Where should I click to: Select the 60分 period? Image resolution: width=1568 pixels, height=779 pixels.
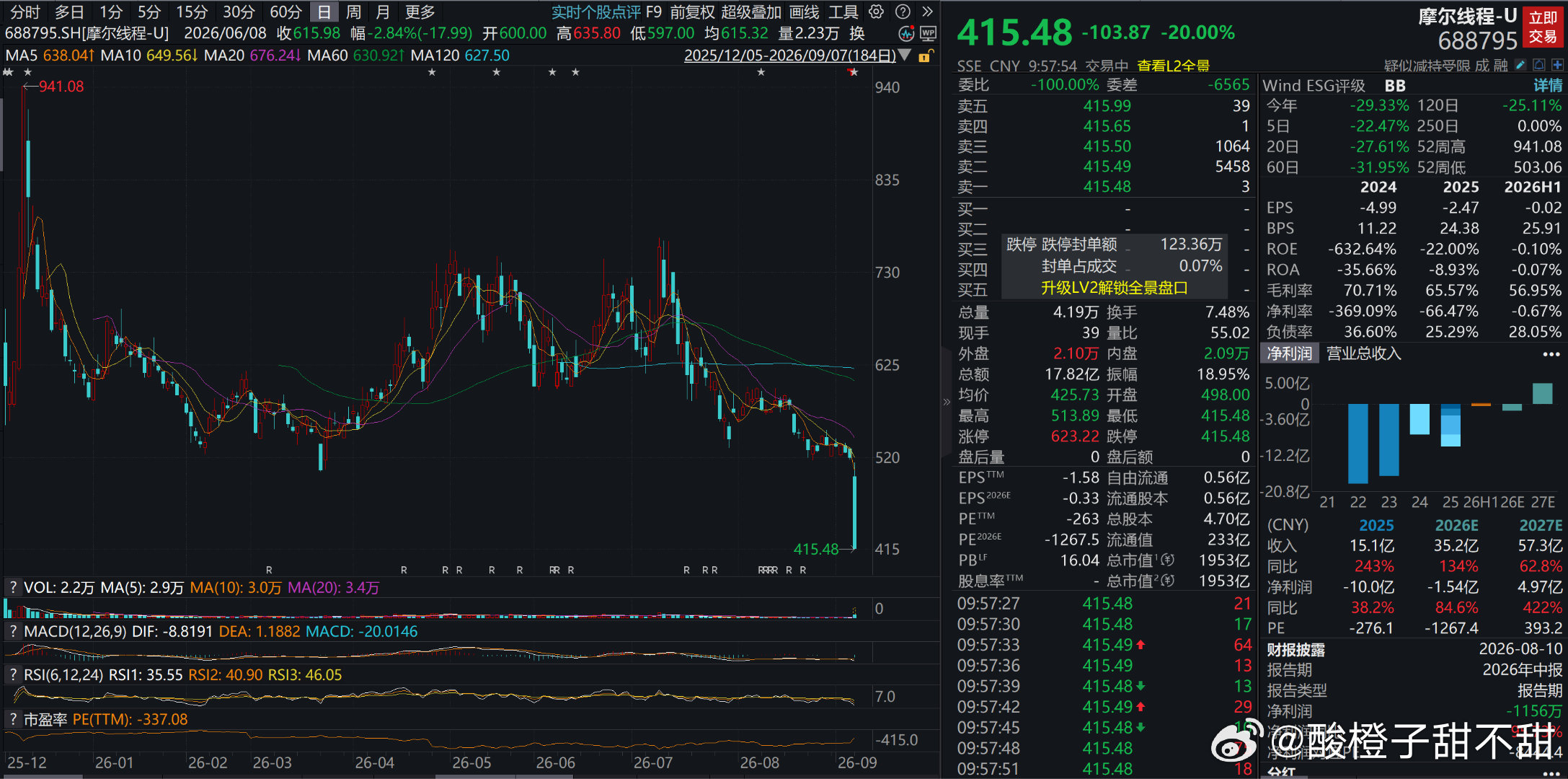pyautogui.click(x=285, y=12)
